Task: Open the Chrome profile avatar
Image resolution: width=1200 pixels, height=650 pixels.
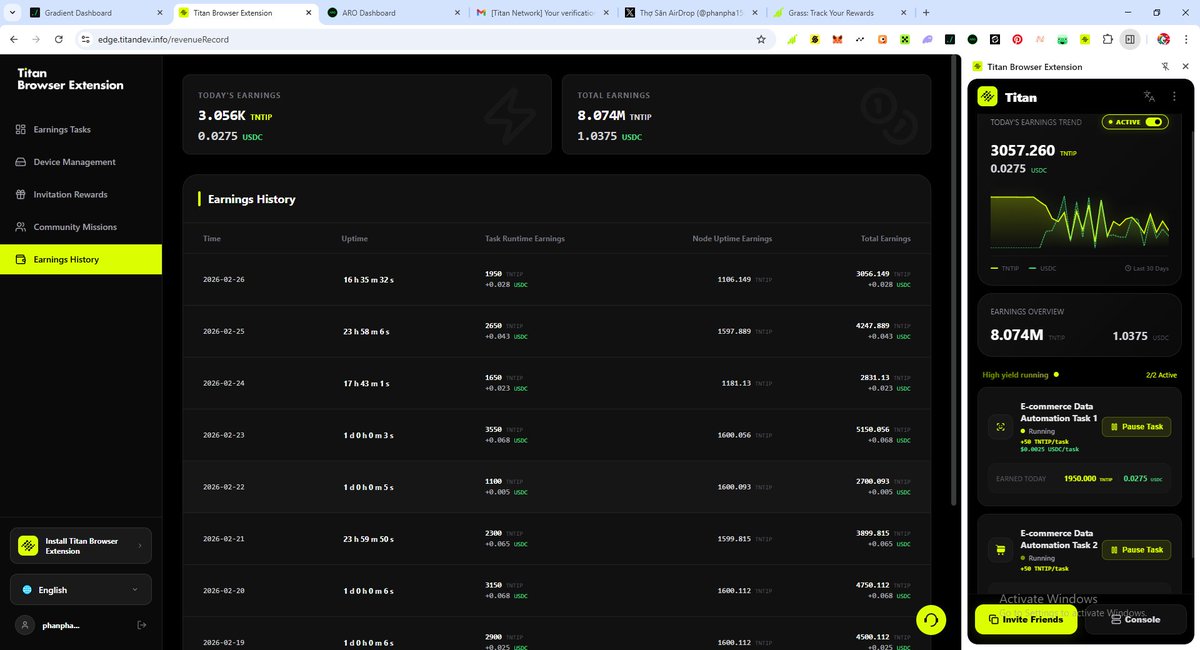Action: tap(1164, 39)
